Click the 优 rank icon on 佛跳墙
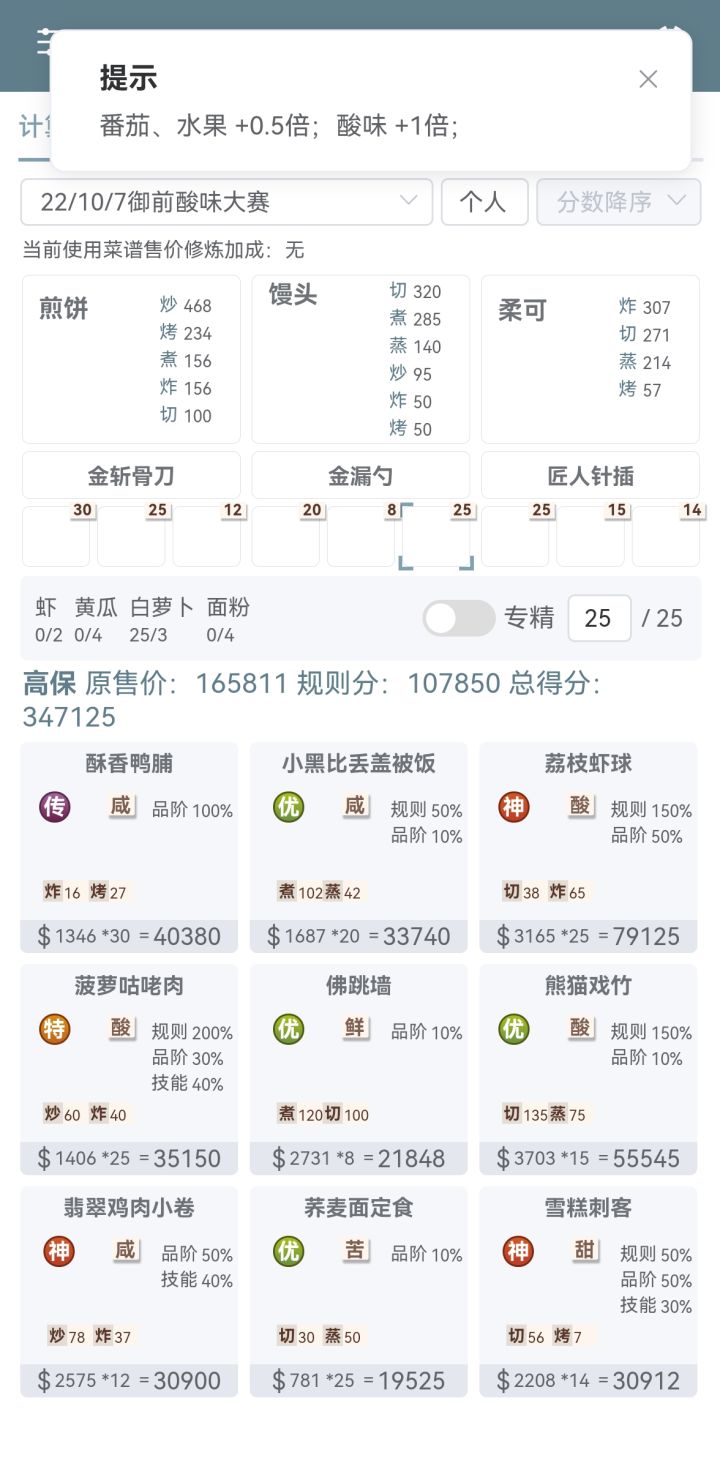Viewport: 720px width, 1469px height. 288,1029
